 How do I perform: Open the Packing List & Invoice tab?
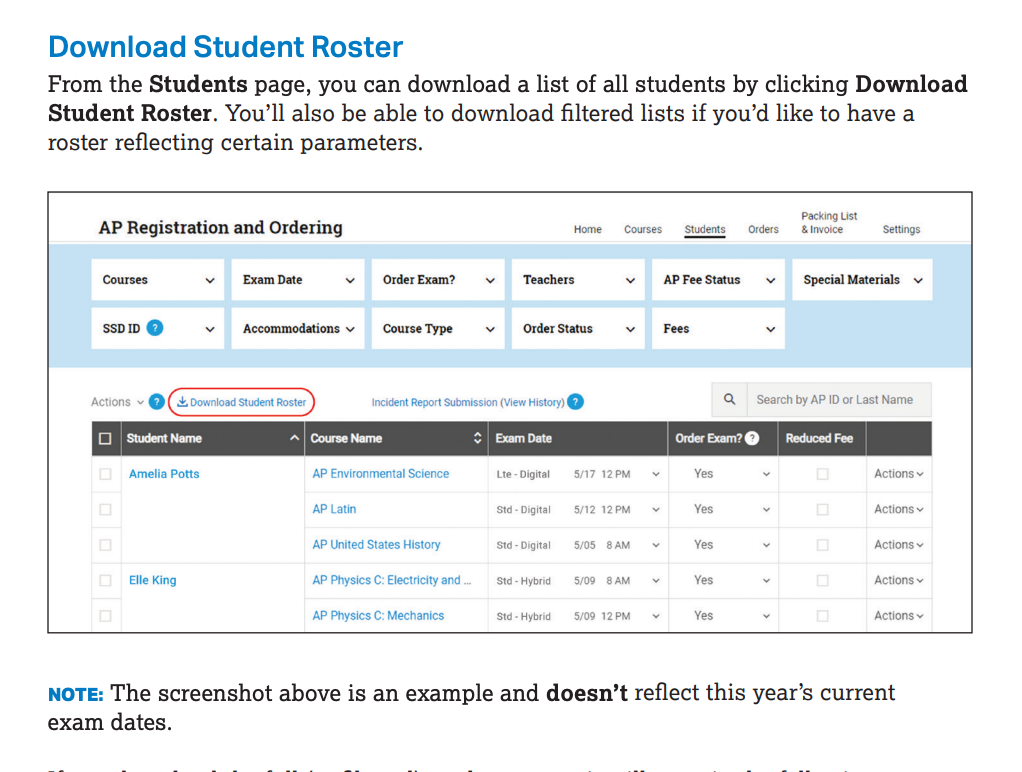click(828, 223)
